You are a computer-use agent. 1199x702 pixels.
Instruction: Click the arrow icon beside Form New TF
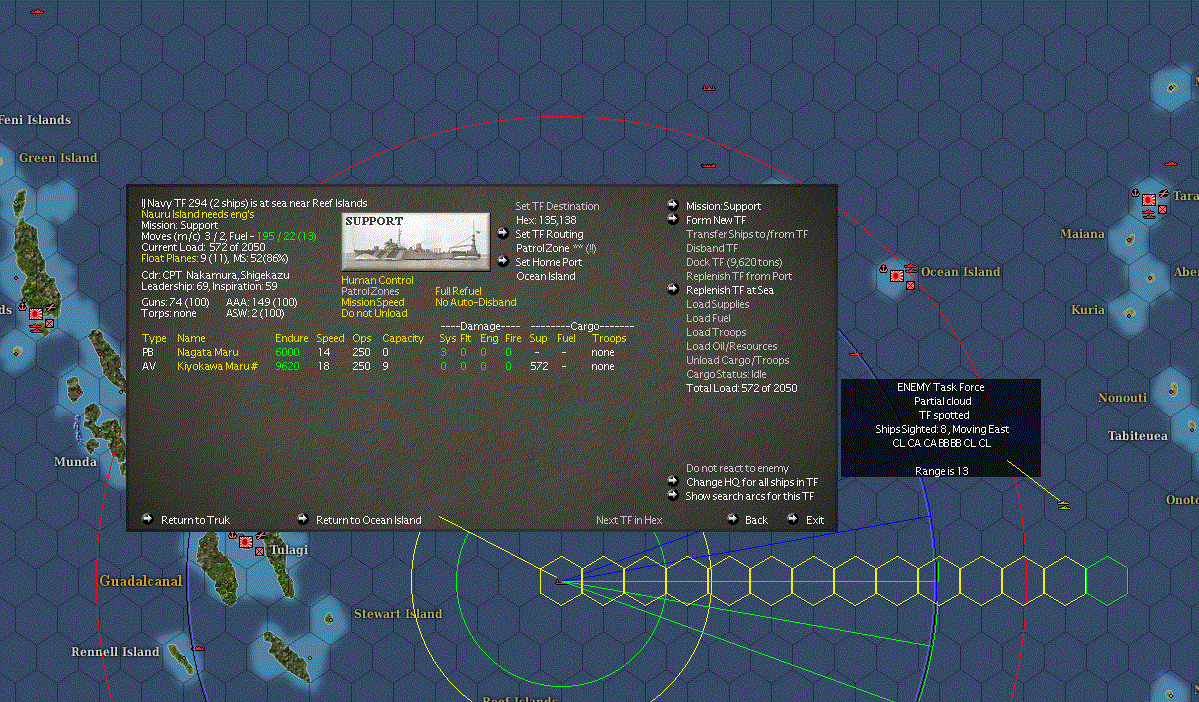673,219
